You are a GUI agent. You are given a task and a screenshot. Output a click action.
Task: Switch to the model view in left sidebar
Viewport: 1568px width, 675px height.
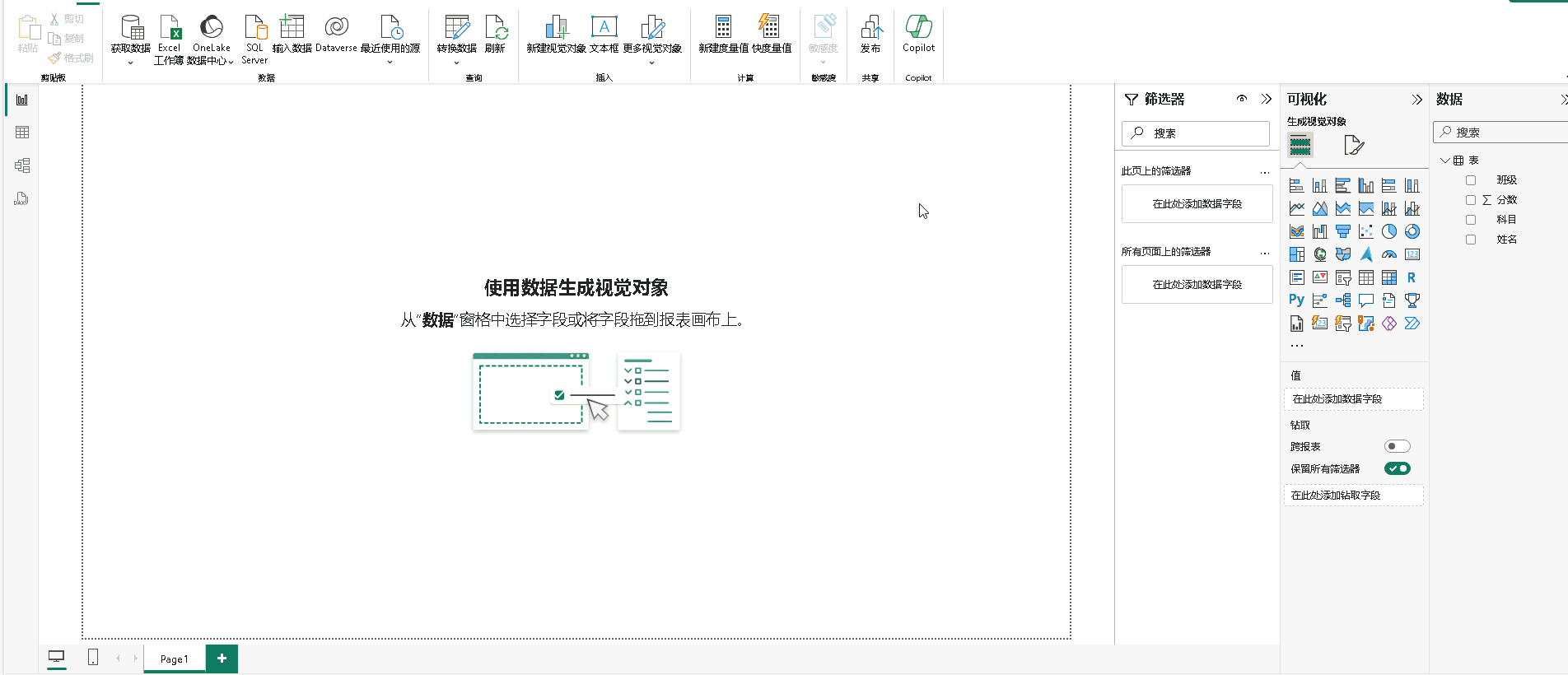tap(22, 165)
